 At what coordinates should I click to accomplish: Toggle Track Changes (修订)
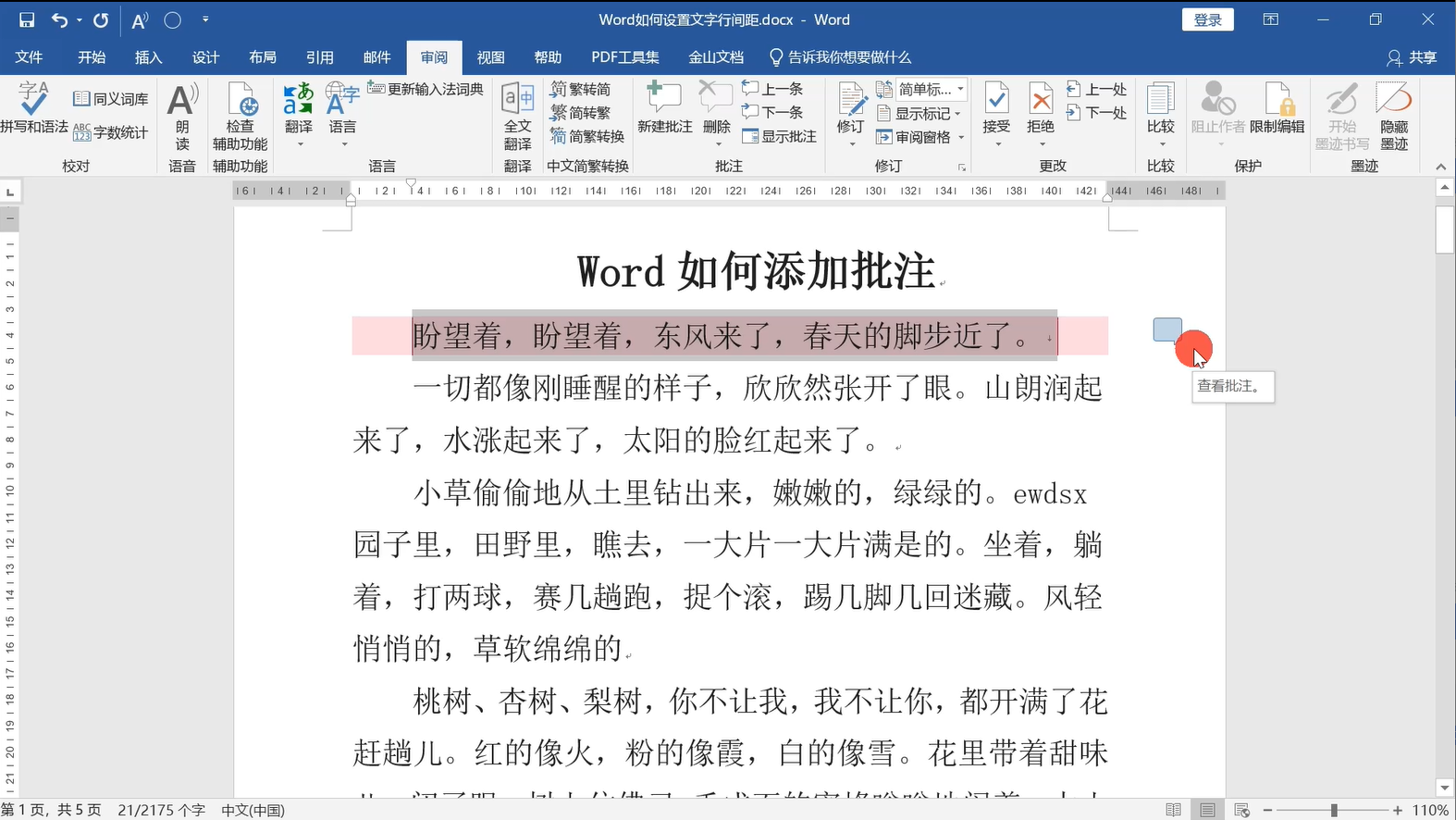tap(851, 115)
